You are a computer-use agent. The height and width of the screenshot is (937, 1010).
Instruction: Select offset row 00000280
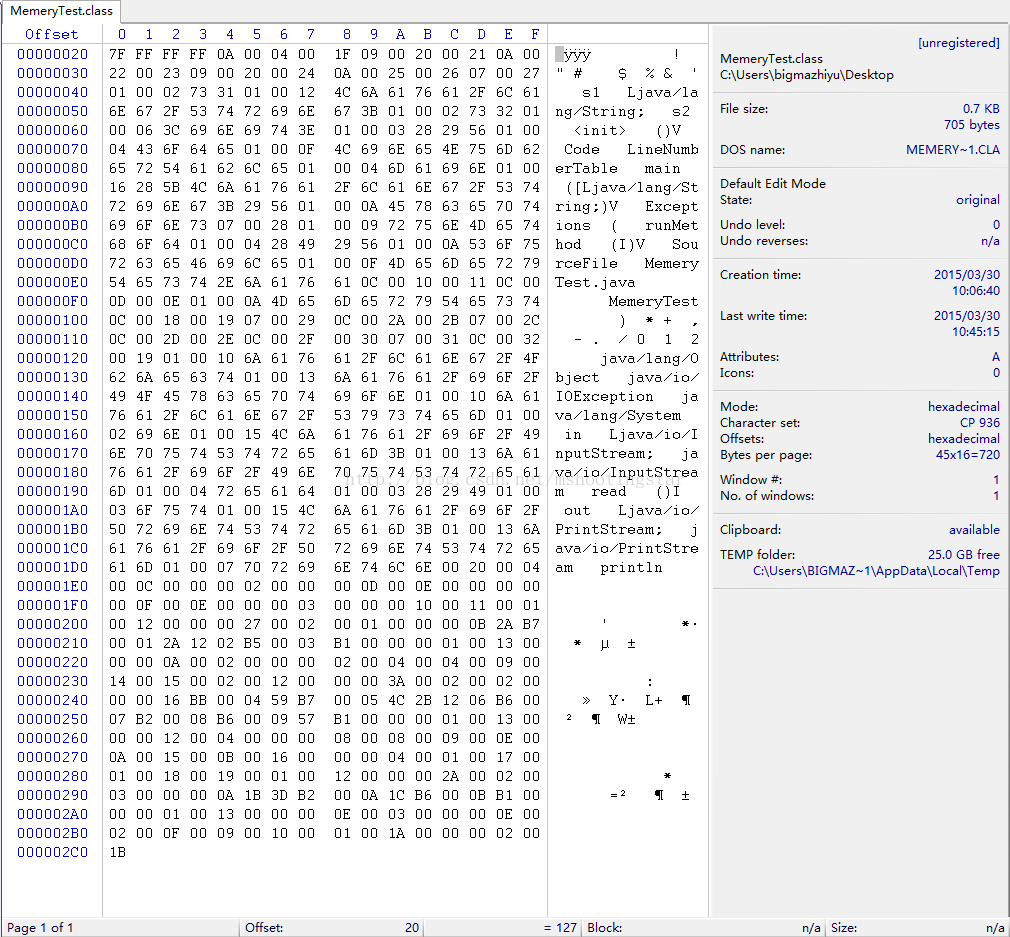[52, 776]
